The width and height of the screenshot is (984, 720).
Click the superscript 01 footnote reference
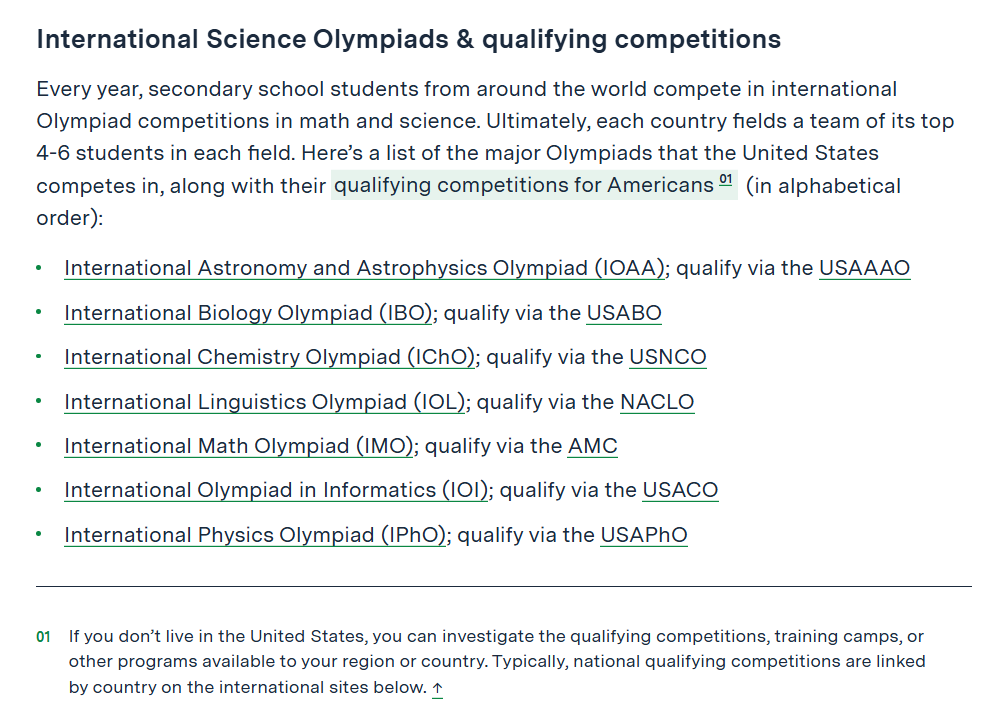pos(726,181)
